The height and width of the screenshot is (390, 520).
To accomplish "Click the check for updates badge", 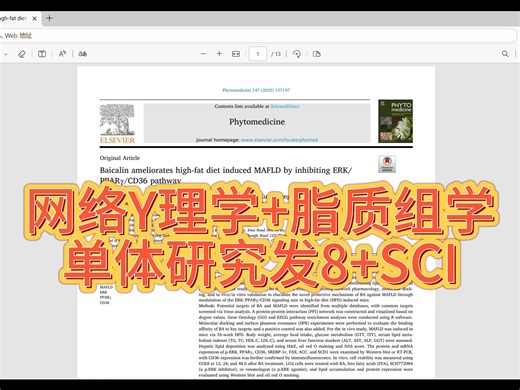I will (x=387, y=164).
